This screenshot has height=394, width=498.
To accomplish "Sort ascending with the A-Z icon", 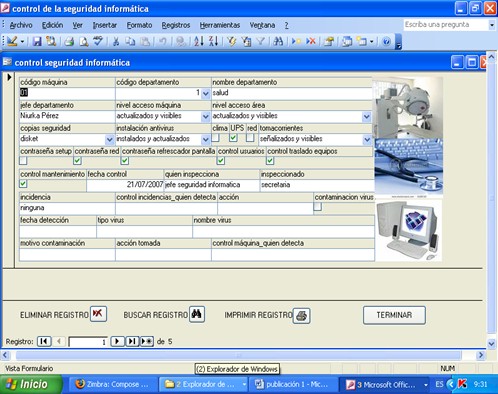I will pyautogui.click(x=199, y=41).
